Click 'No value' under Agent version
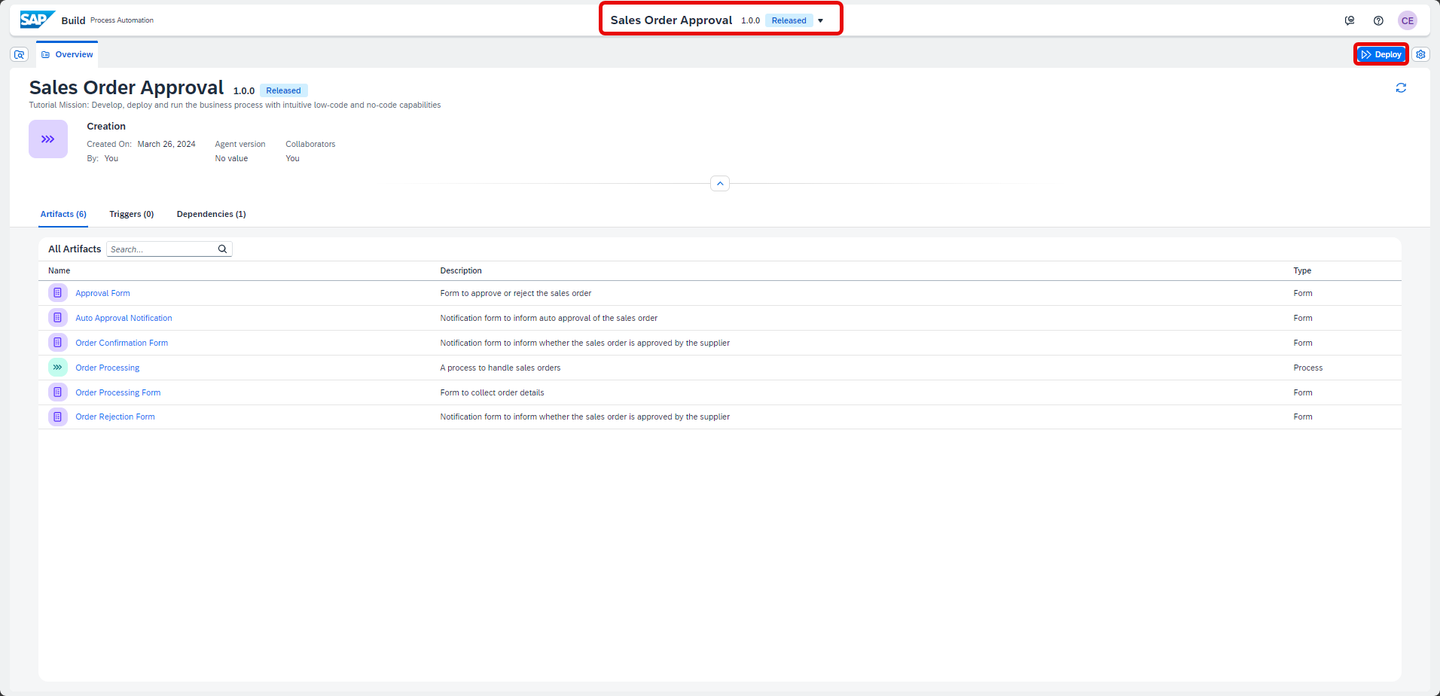This screenshot has height=696, width=1440. [x=231, y=158]
